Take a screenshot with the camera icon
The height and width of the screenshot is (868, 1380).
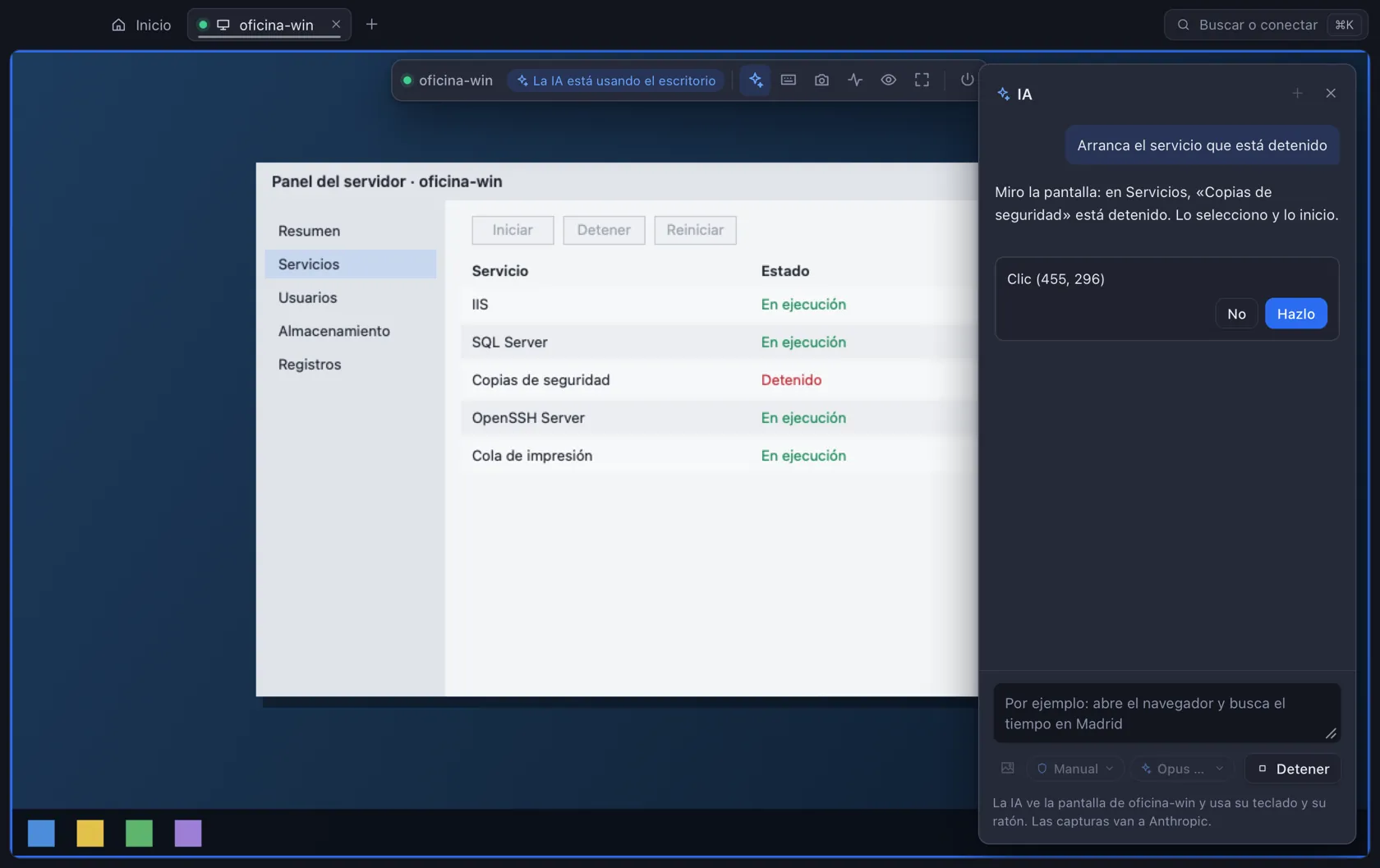(x=821, y=80)
